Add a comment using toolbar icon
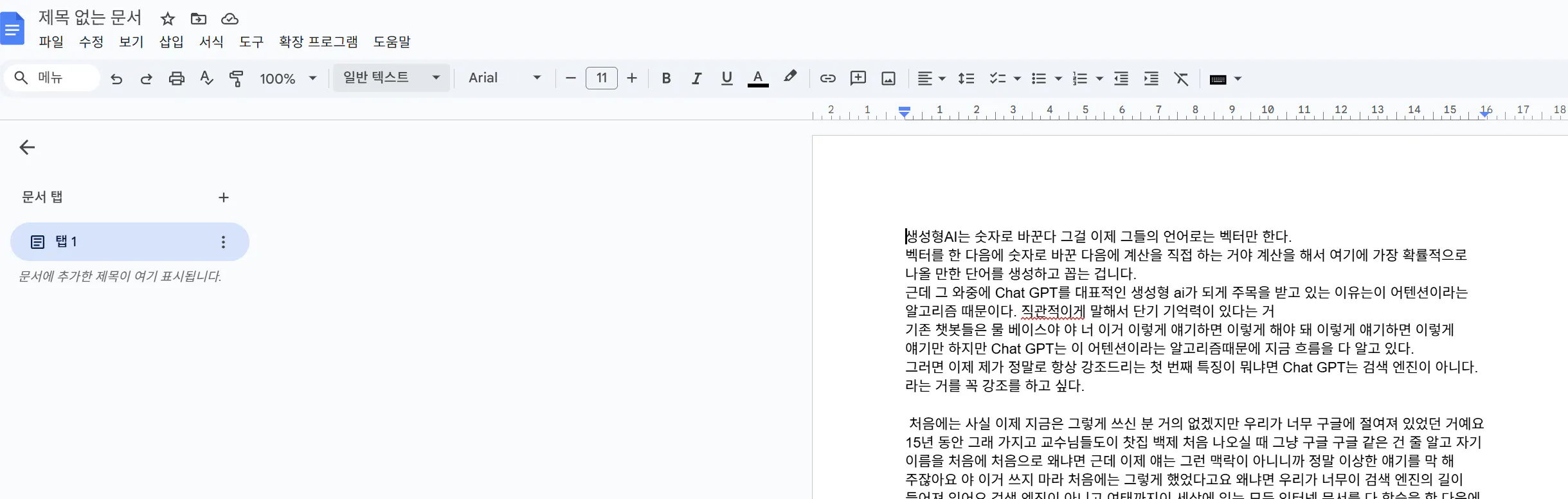Viewport: 1568px width, 499px height. [x=858, y=78]
